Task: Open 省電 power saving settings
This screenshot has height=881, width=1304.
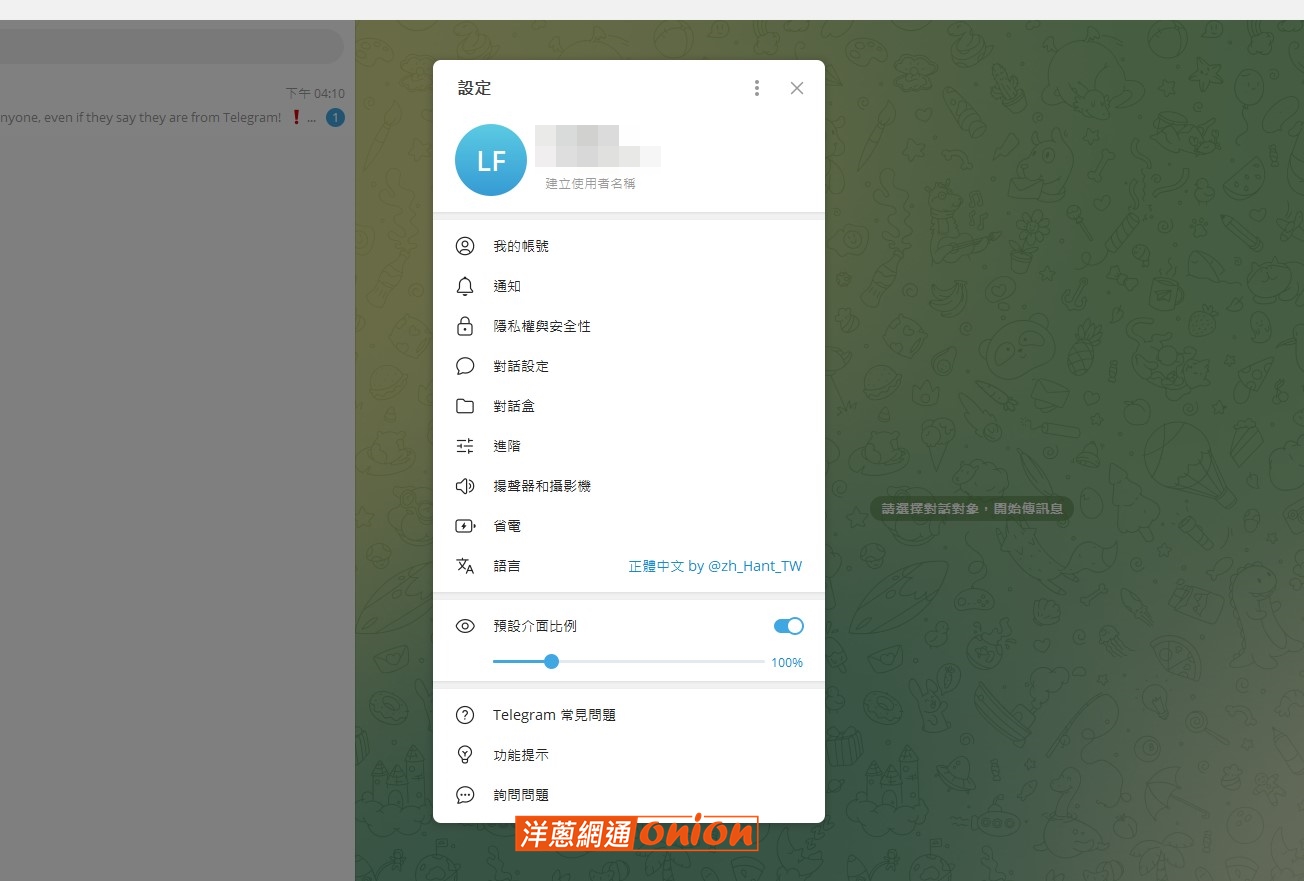Action: click(629, 526)
